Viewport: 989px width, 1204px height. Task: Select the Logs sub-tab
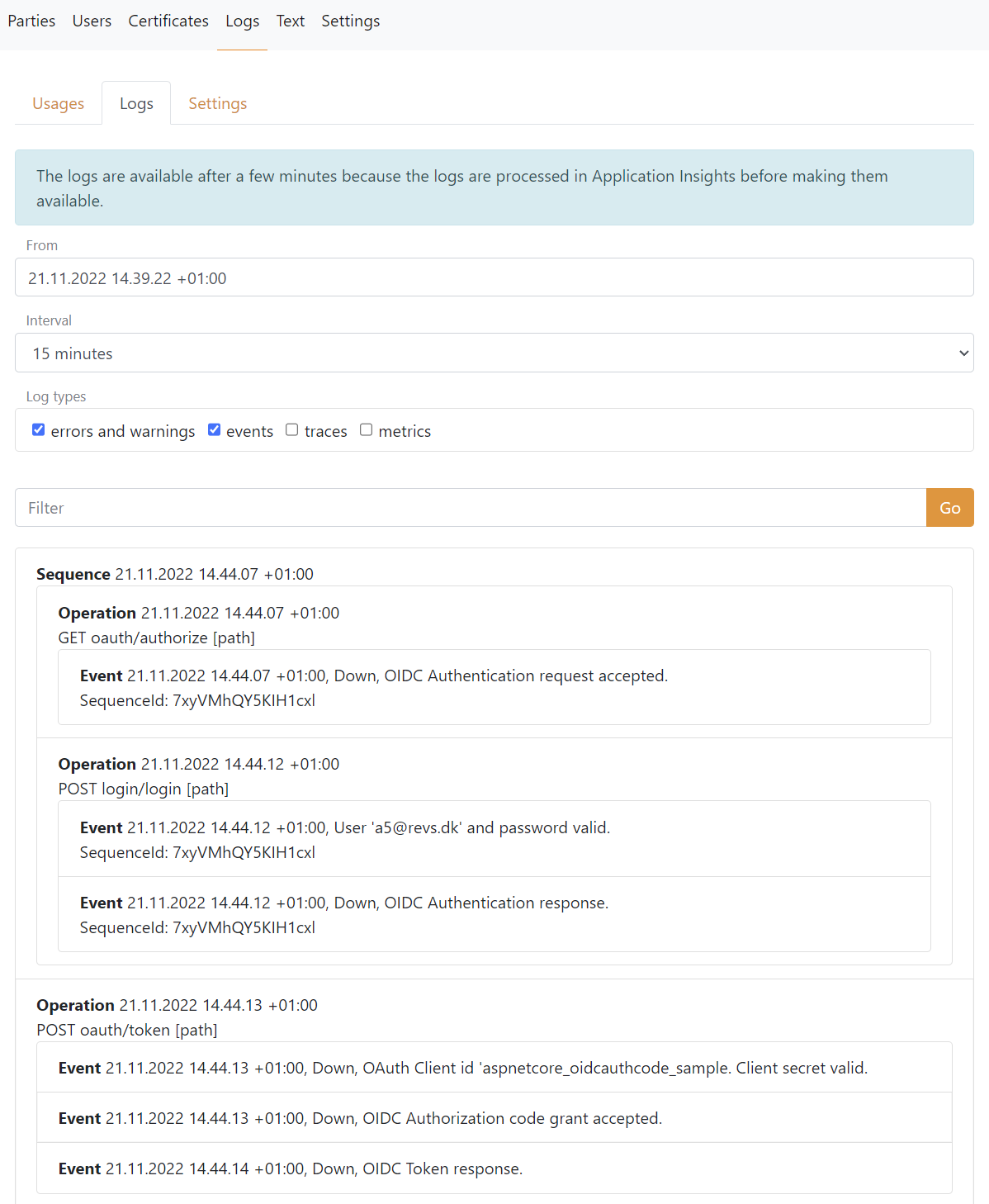pos(135,102)
